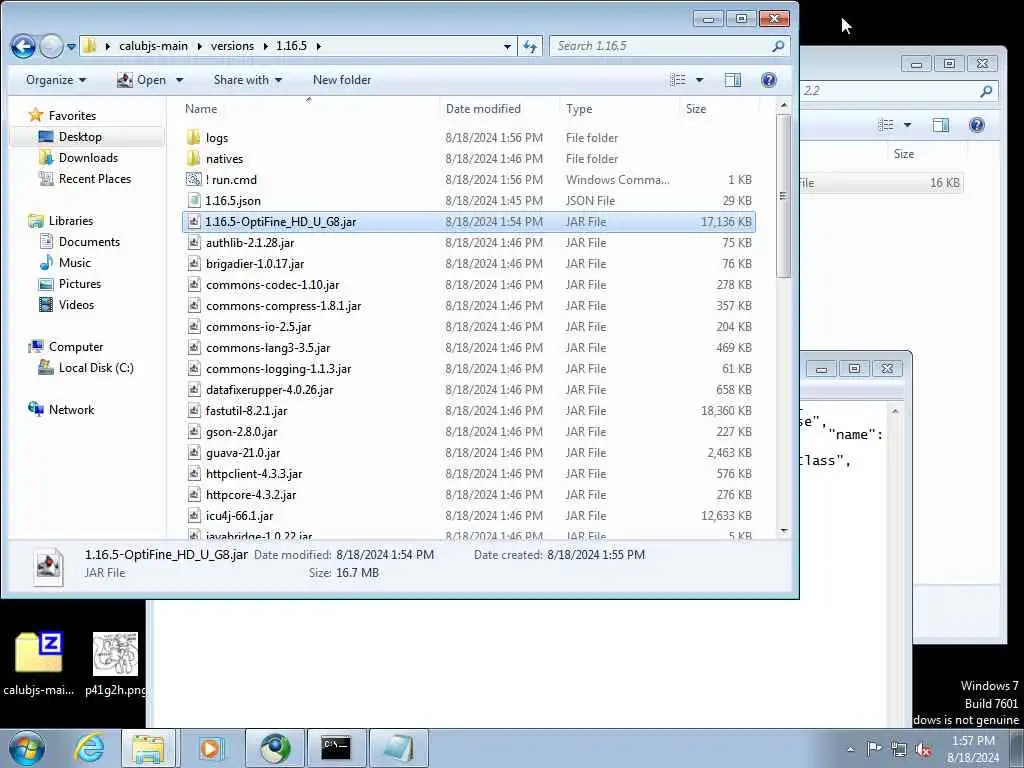This screenshot has height=768, width=1024.
Task: Select Local Disk (C:)
Action: pos(96,368)
